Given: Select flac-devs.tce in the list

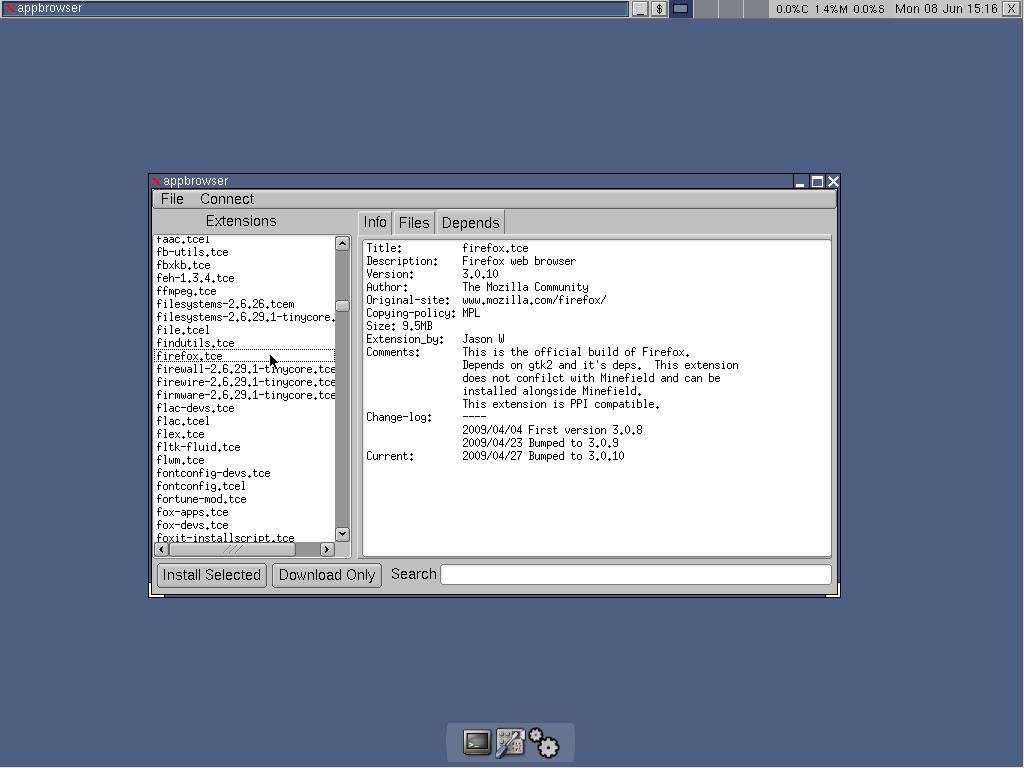Looking at the screenshot, I should point(244,409).
